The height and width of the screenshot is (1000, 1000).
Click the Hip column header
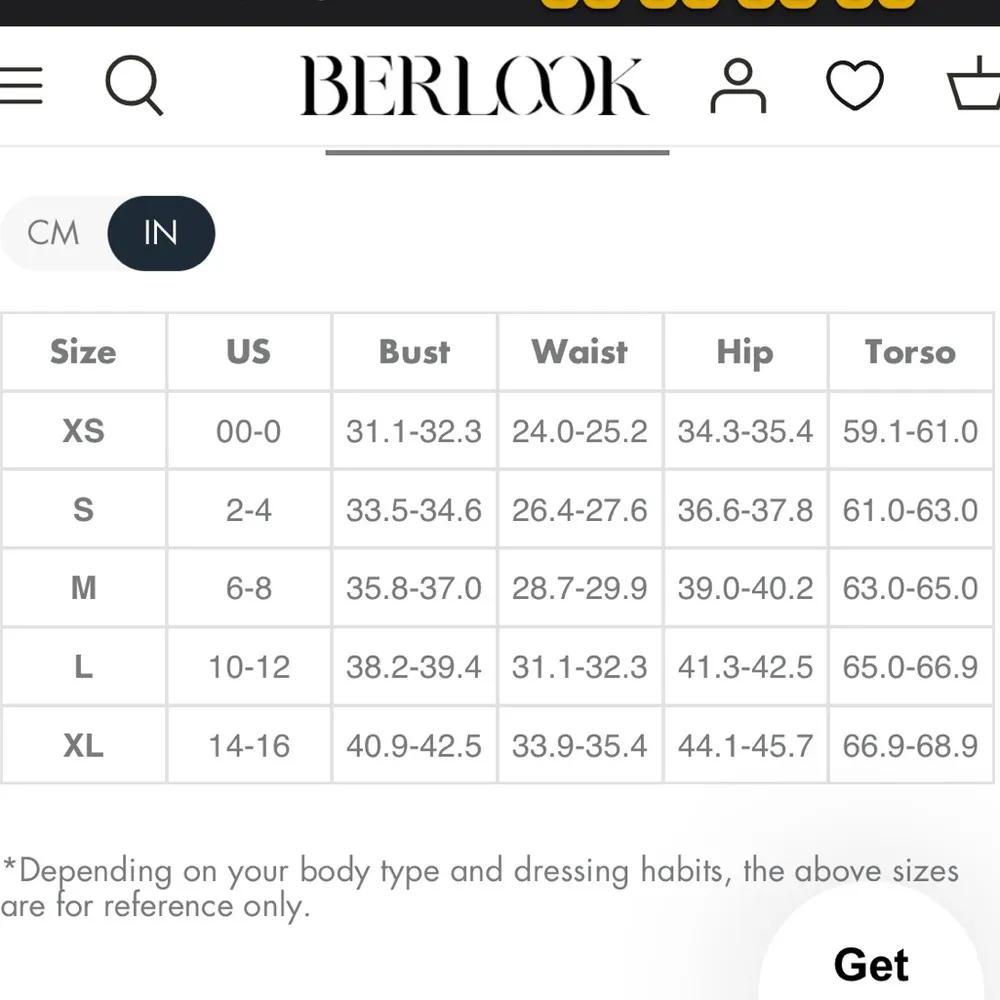point(745,352)
